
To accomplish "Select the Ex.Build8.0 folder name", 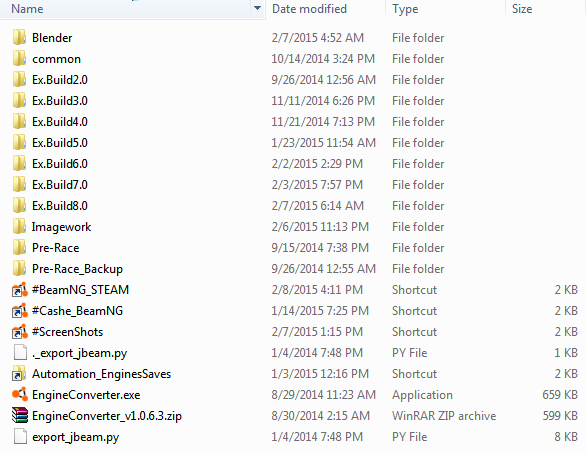I will coord(60,206).
